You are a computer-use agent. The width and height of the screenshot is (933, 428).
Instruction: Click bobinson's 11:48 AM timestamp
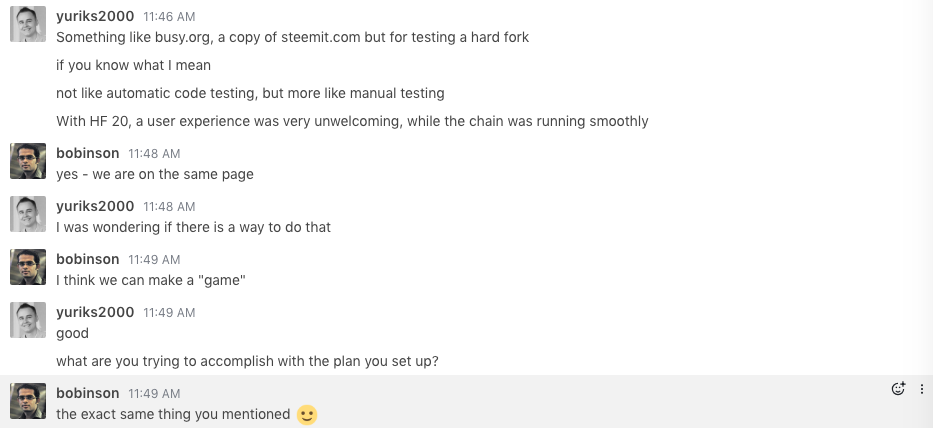tap(154, 154)
